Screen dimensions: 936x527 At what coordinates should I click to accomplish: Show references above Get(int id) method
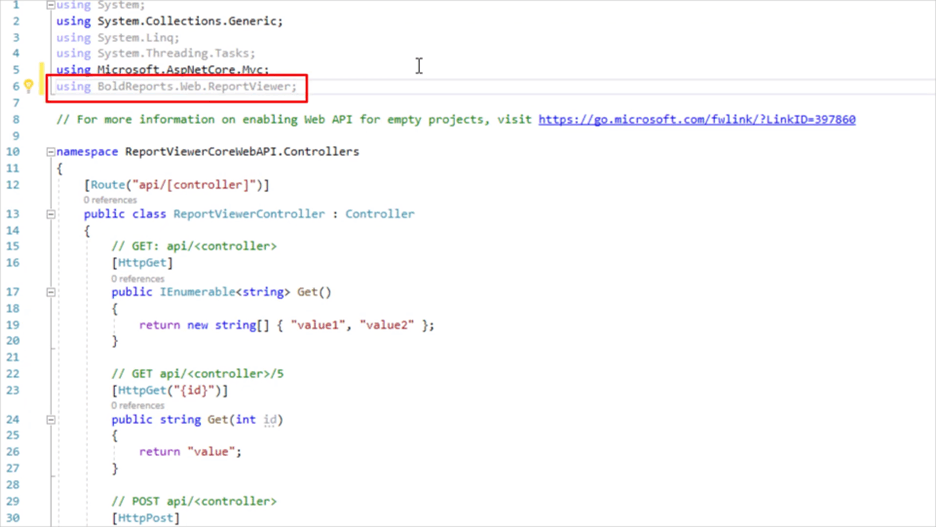pos(137,406)
